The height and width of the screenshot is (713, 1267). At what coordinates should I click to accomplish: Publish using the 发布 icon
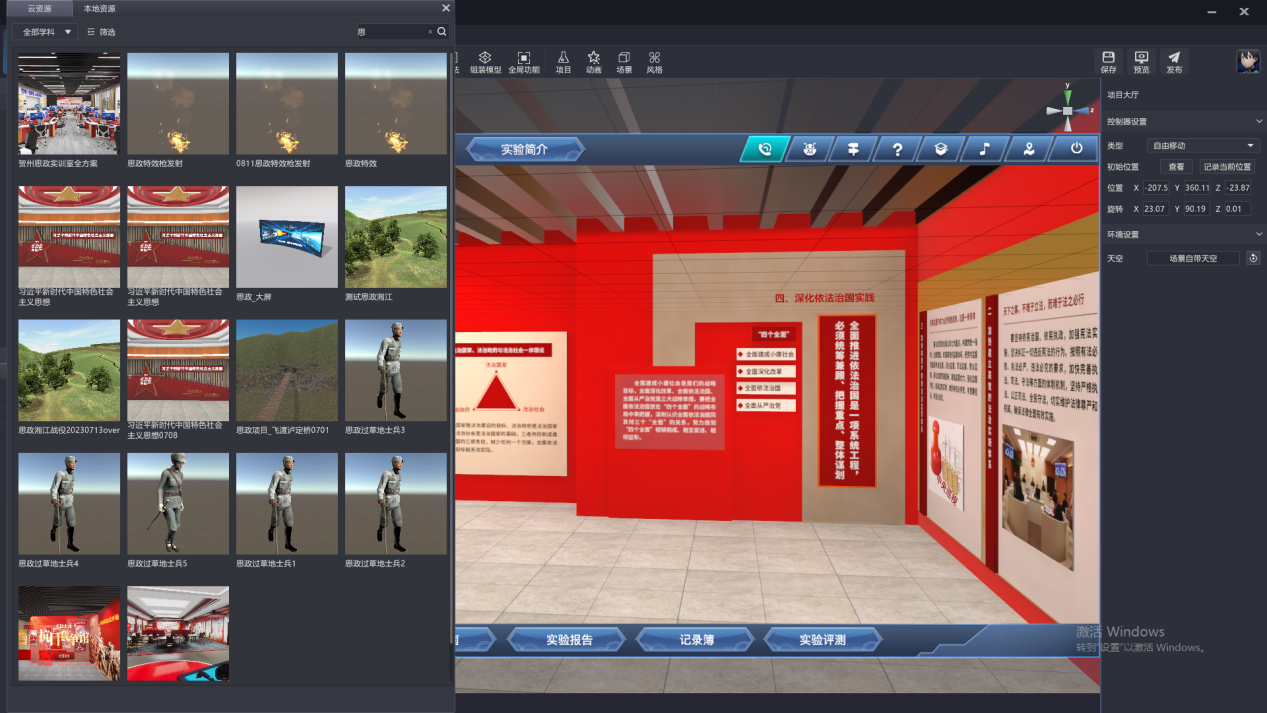tap(1174, 58)
